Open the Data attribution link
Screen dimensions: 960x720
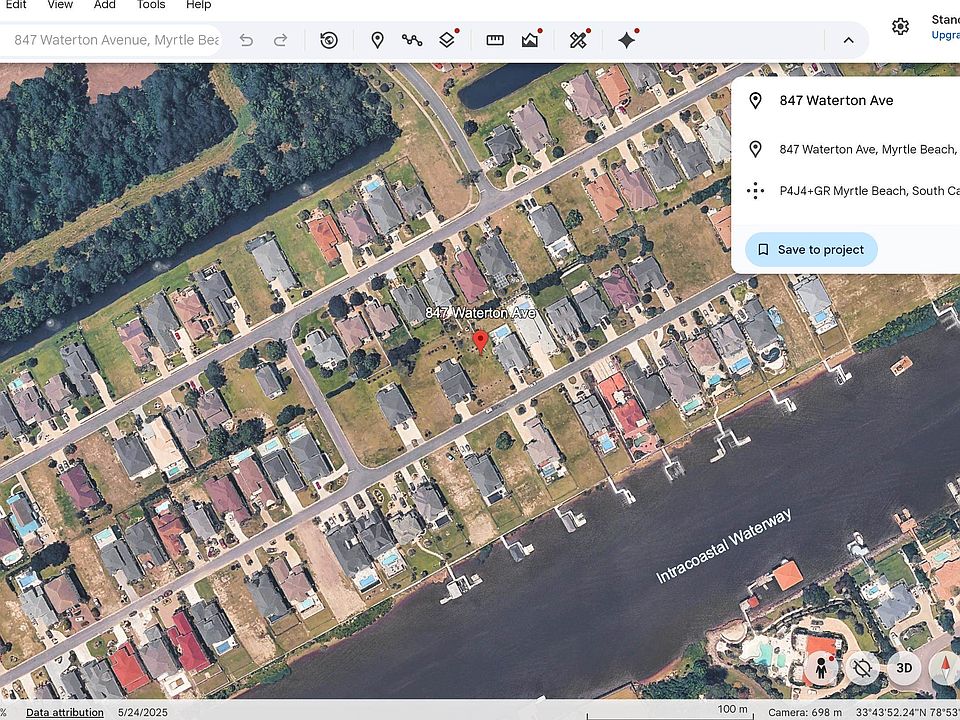pyautogui.click(x=65, y=713)
